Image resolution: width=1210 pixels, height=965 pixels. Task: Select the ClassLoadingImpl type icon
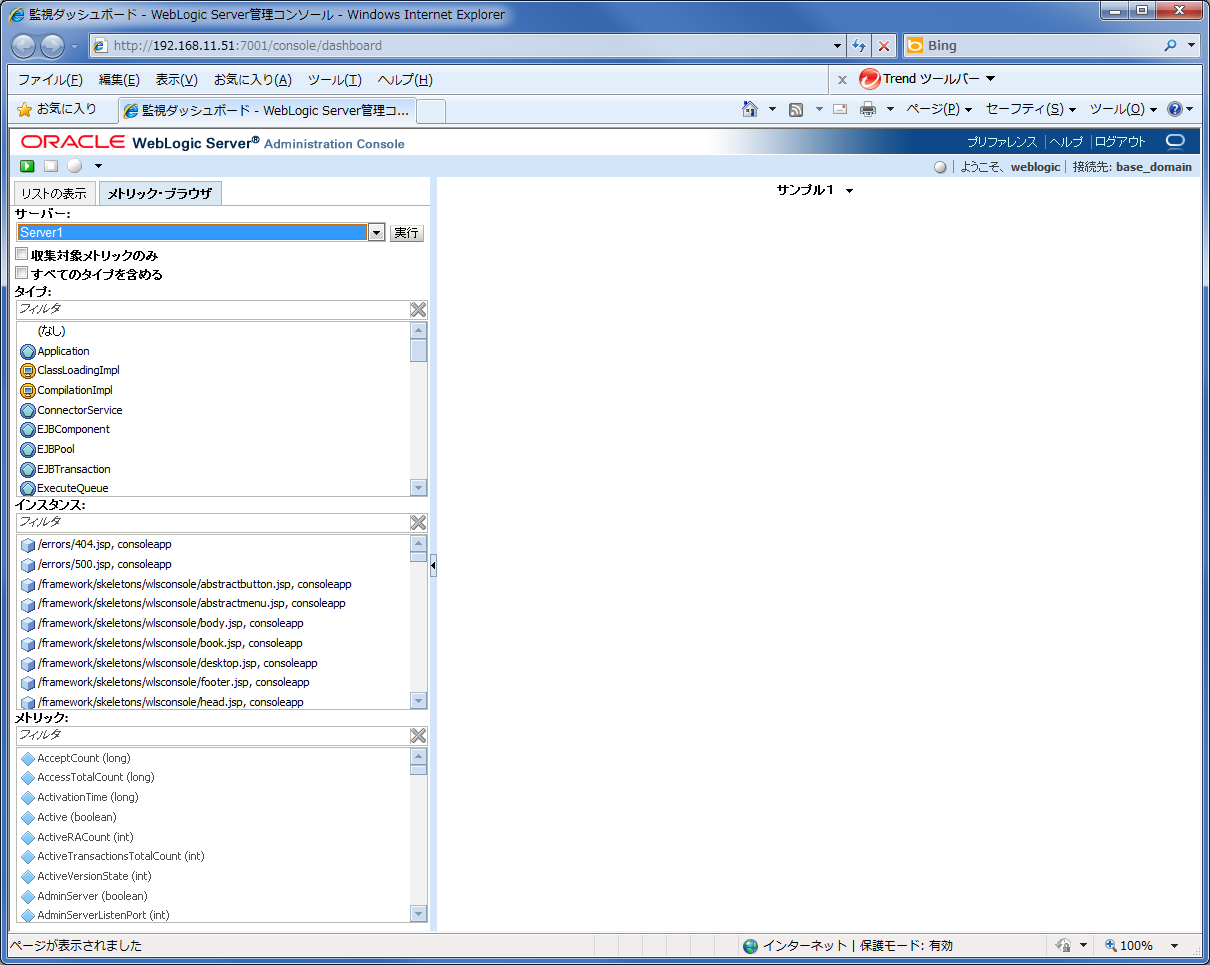tap(28, 371)
